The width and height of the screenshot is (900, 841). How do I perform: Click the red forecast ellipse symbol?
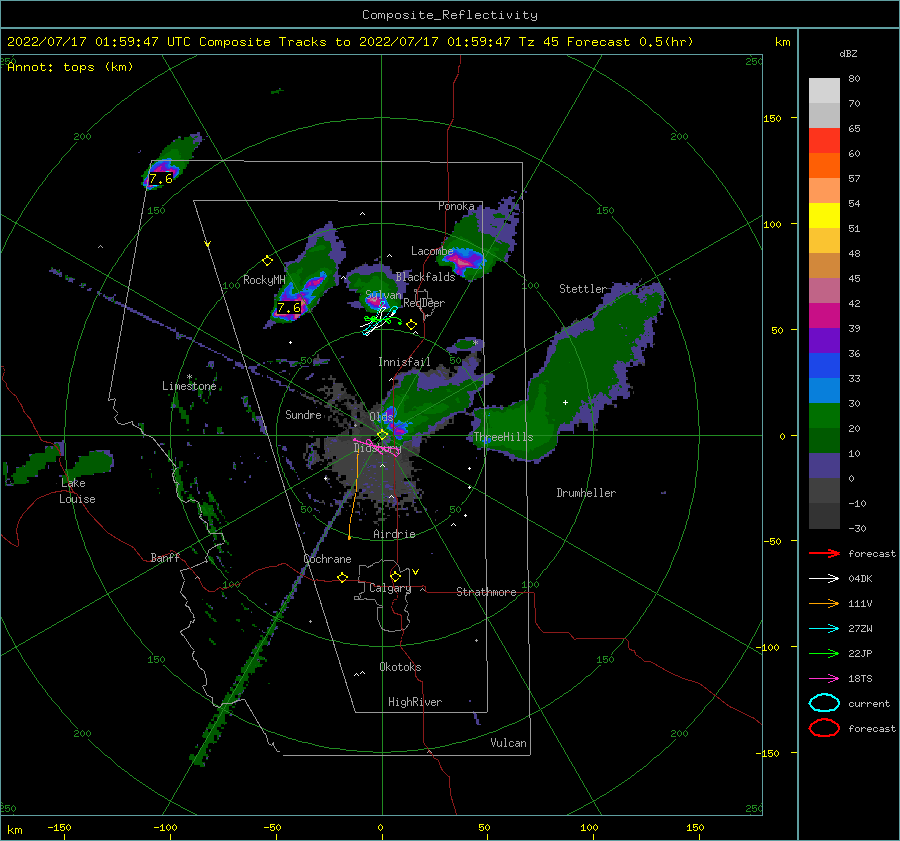(x=824, y=728)
